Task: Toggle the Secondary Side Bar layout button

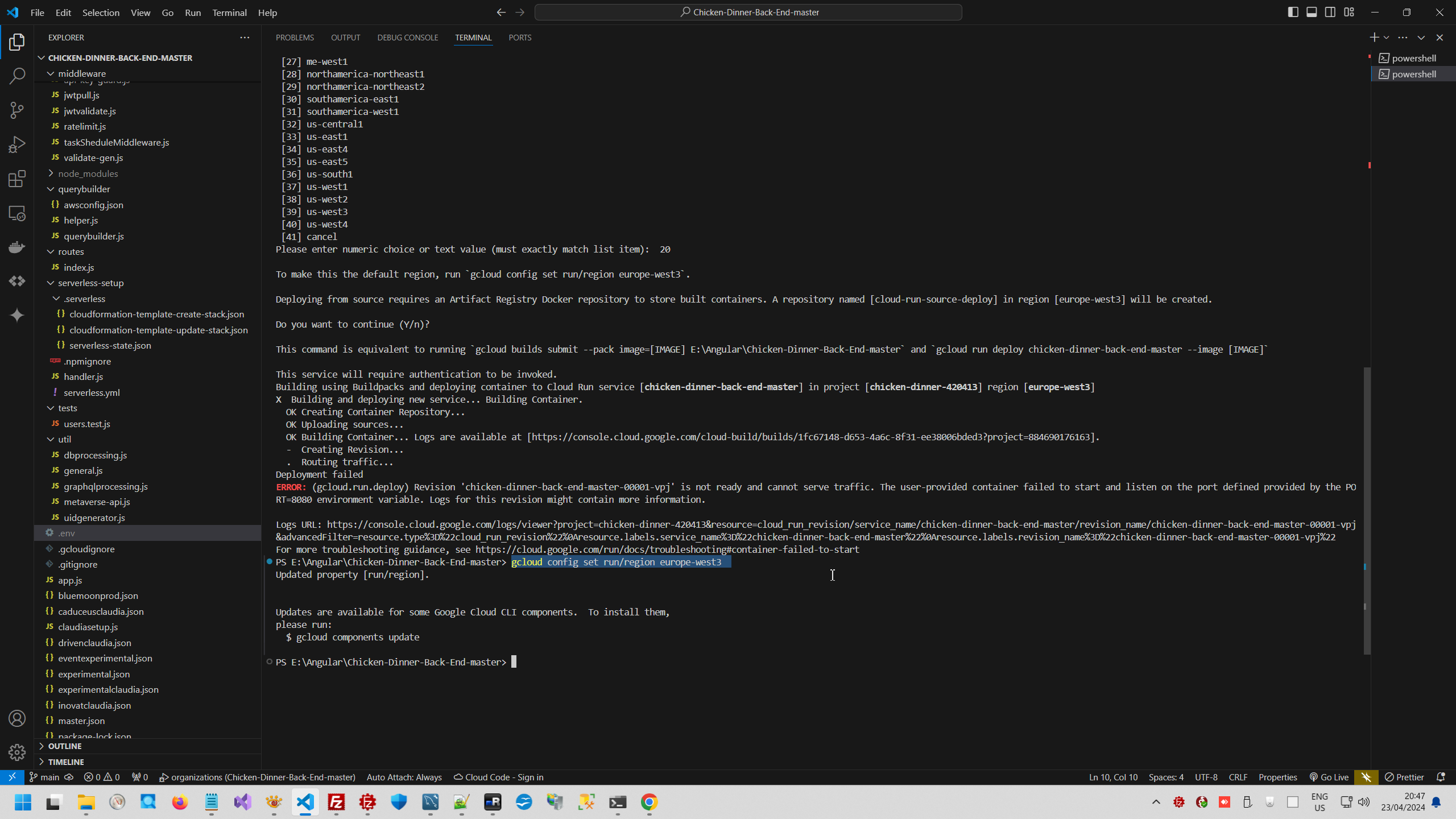Action: (1330, 12)
